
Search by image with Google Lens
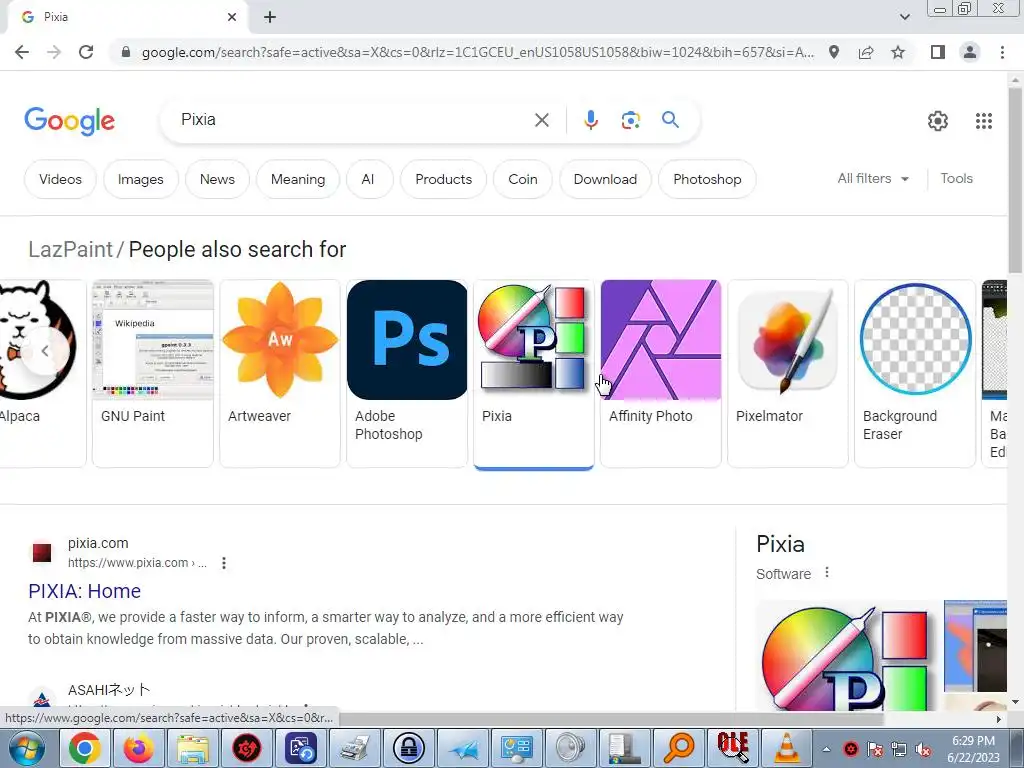click(630, 120)
